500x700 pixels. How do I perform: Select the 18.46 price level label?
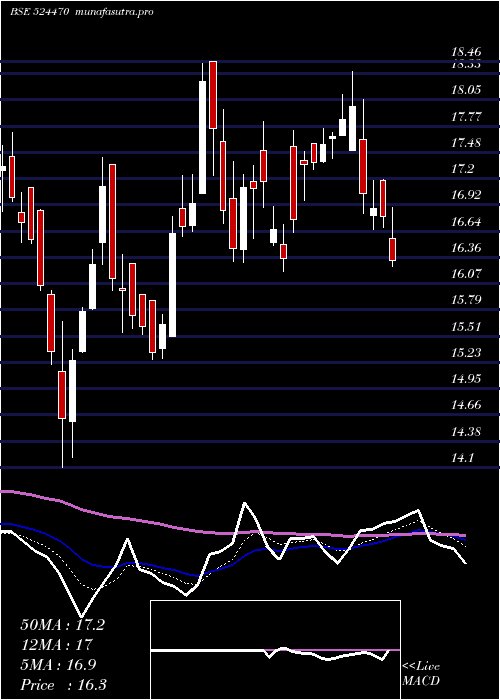point(467,53)
